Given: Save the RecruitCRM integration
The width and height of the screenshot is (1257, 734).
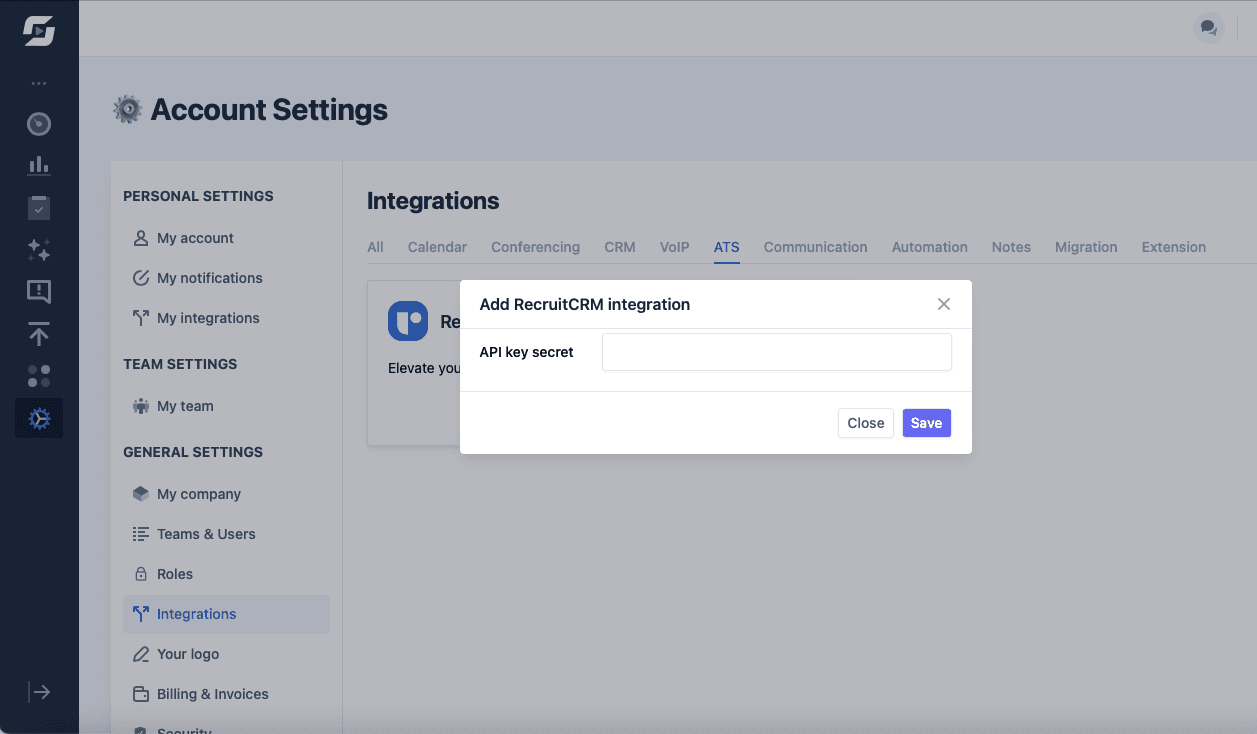Looking at the screenshot, I should [x=926, y=422].
